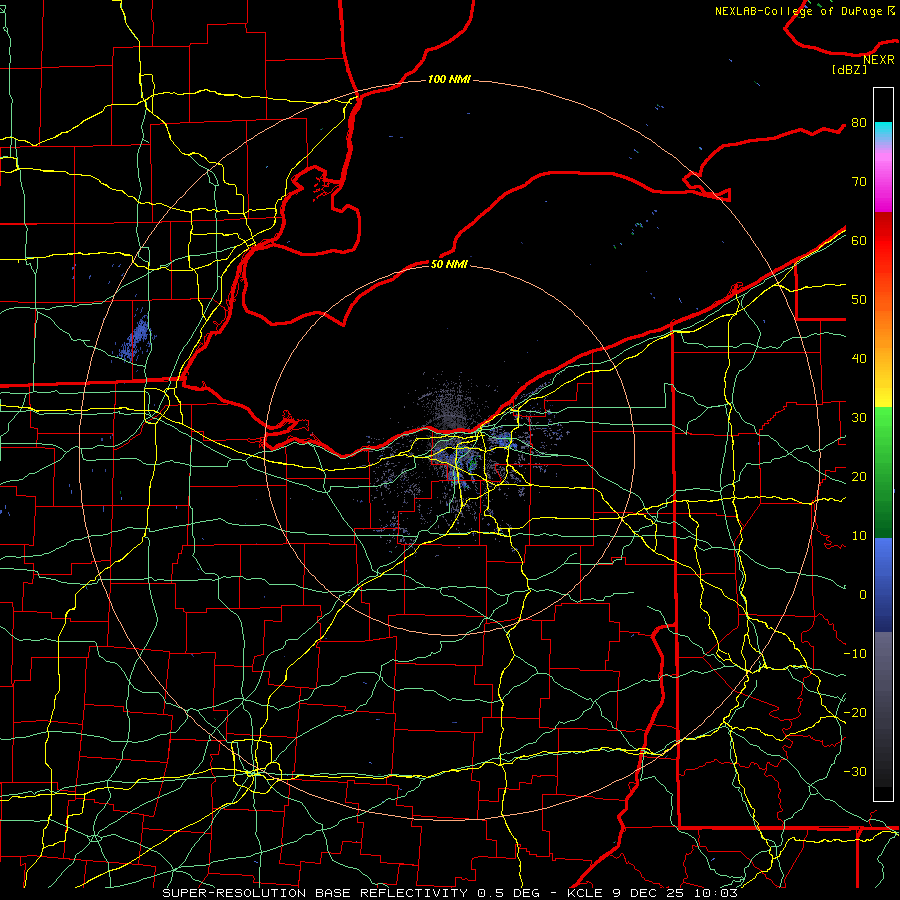This screenshot has height=900, width=900.
Task: Click the -20 value on dBZ scale
Action: click(x=855, y=712)
